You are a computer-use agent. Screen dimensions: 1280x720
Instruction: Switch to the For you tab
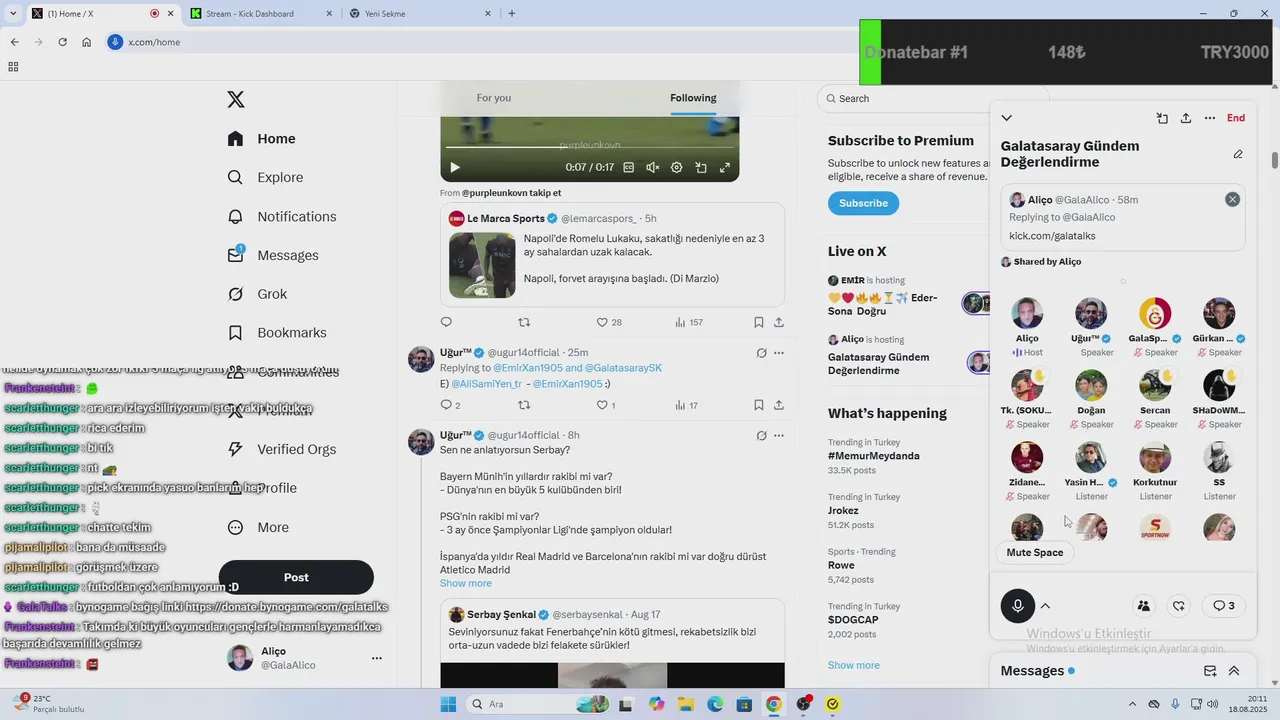pyautogui.click(x=494, y=98)
